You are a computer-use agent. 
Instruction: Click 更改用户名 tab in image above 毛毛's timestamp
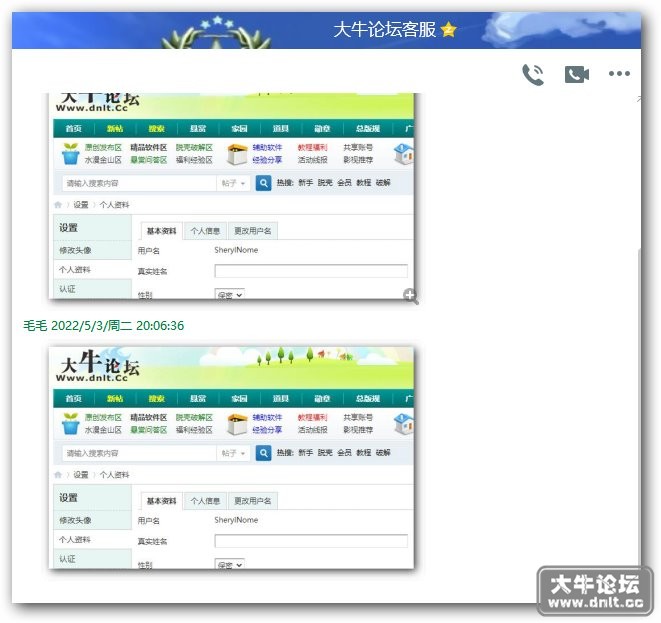click(253, 231)
